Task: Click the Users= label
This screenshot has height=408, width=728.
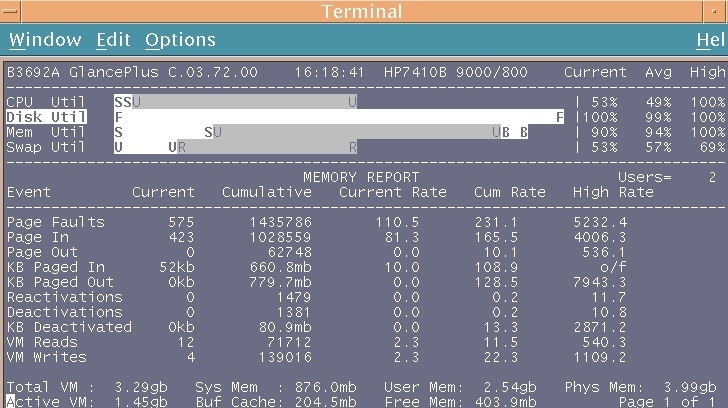Action: pyautogui.click(x=644, y=177)
